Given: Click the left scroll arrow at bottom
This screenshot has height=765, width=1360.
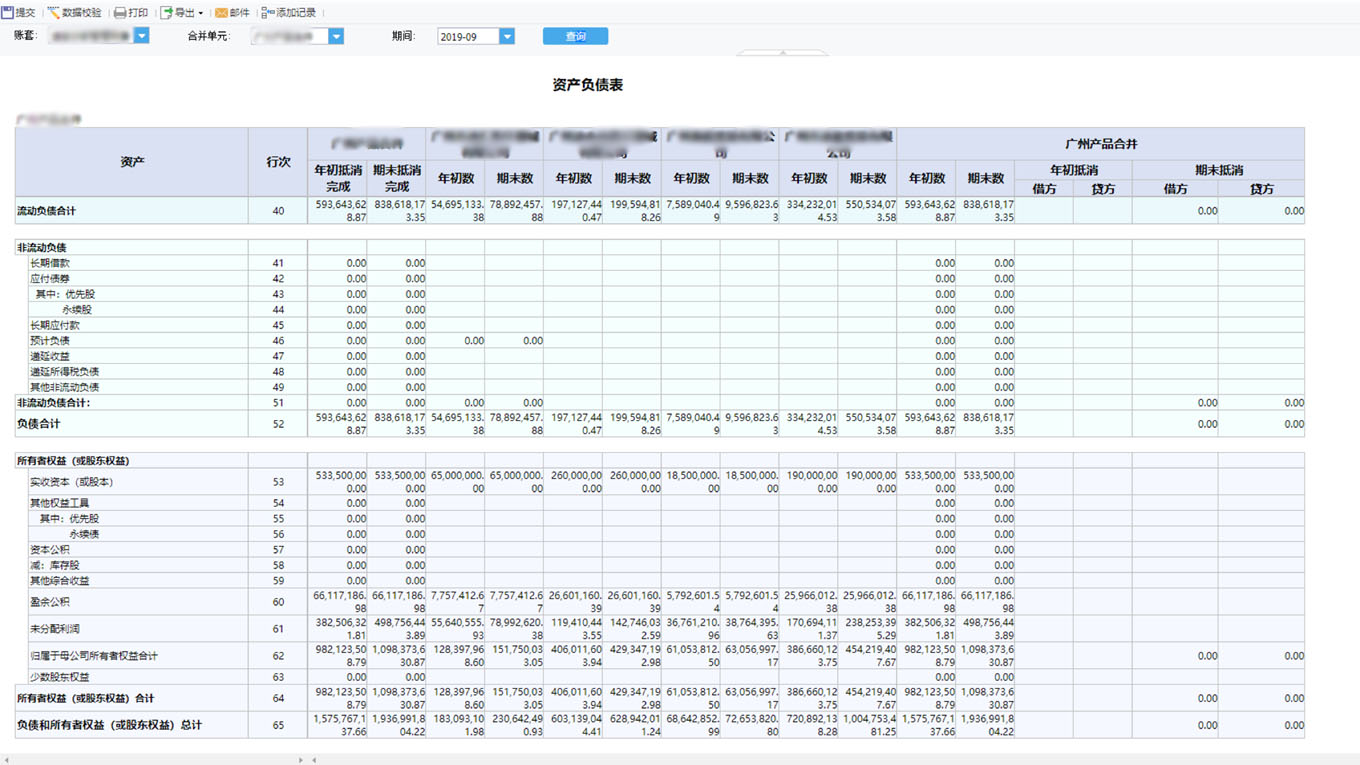Looking at the screenshot, I should (x=5, y=760).
